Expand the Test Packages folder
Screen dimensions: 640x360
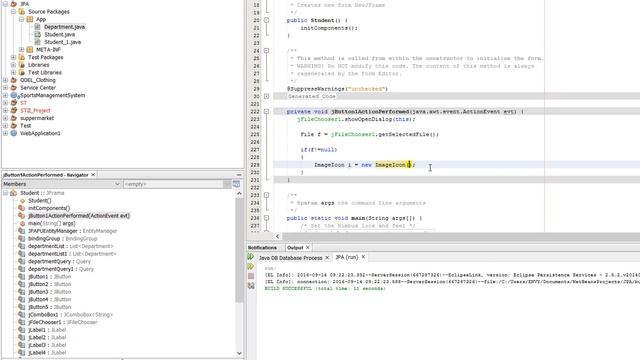click(13, 57)
